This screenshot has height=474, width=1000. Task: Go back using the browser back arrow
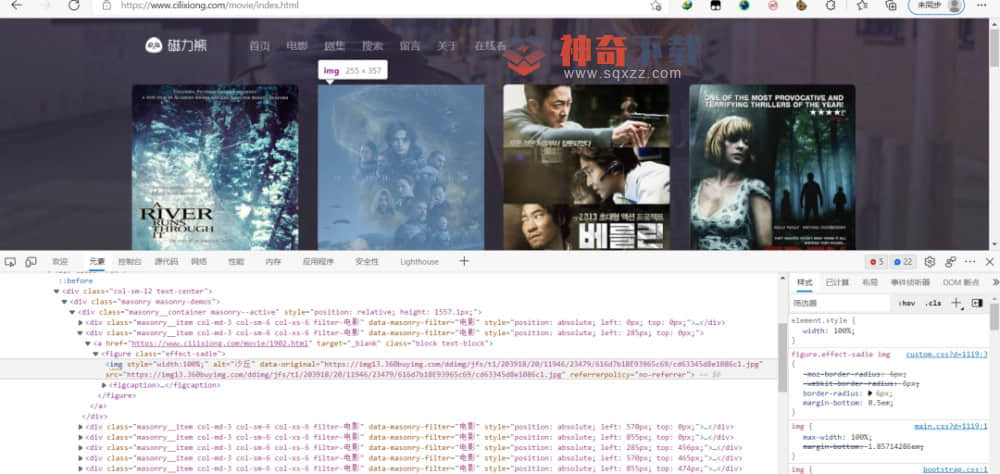(x=17, y=6)
